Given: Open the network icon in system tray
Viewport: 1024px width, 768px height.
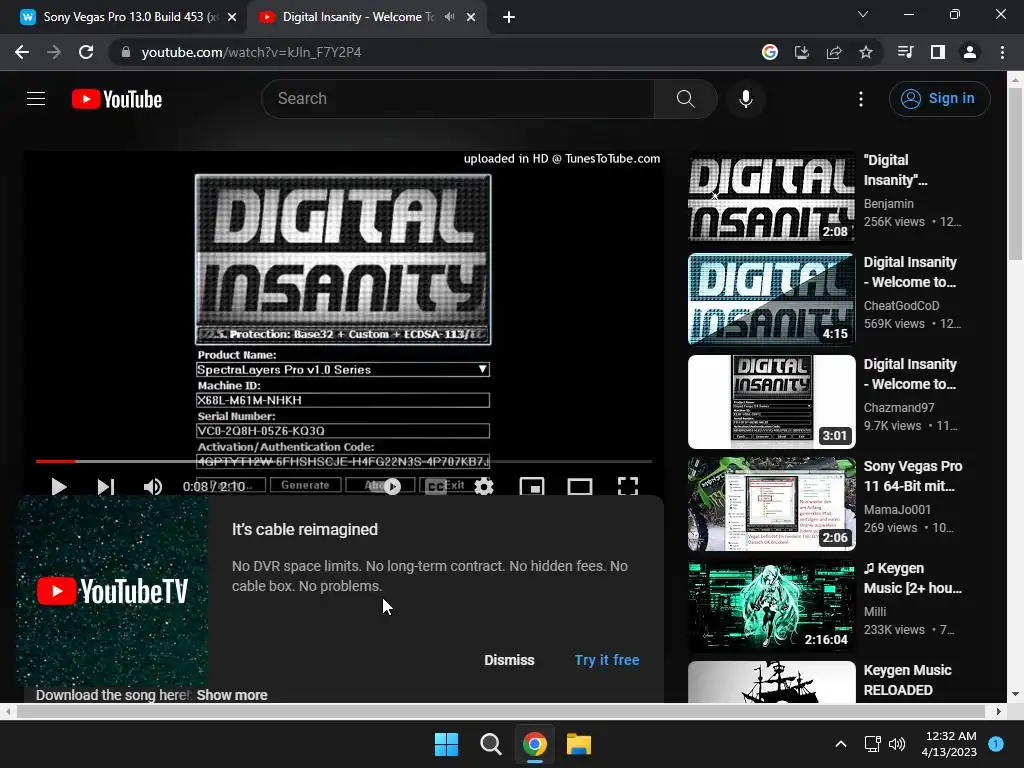Looking at the screenshot, I should [x=872, y=744].
